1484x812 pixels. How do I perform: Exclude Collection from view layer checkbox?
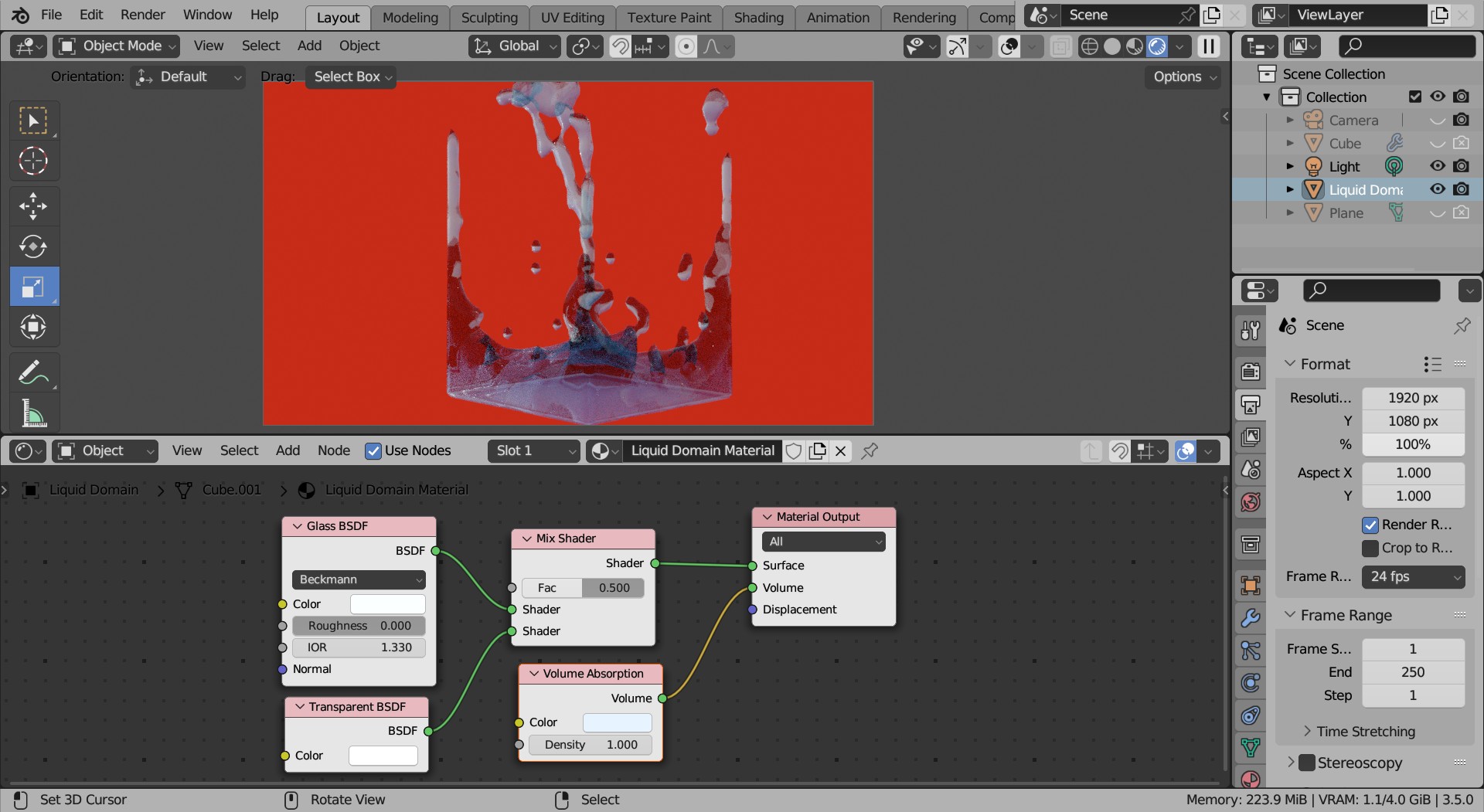tap(1415, 97)
